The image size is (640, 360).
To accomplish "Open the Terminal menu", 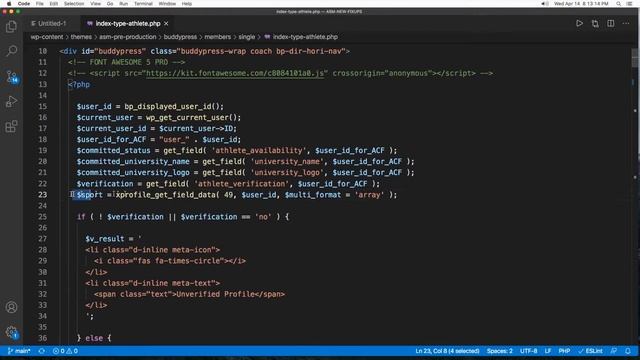I will [143, 4].
